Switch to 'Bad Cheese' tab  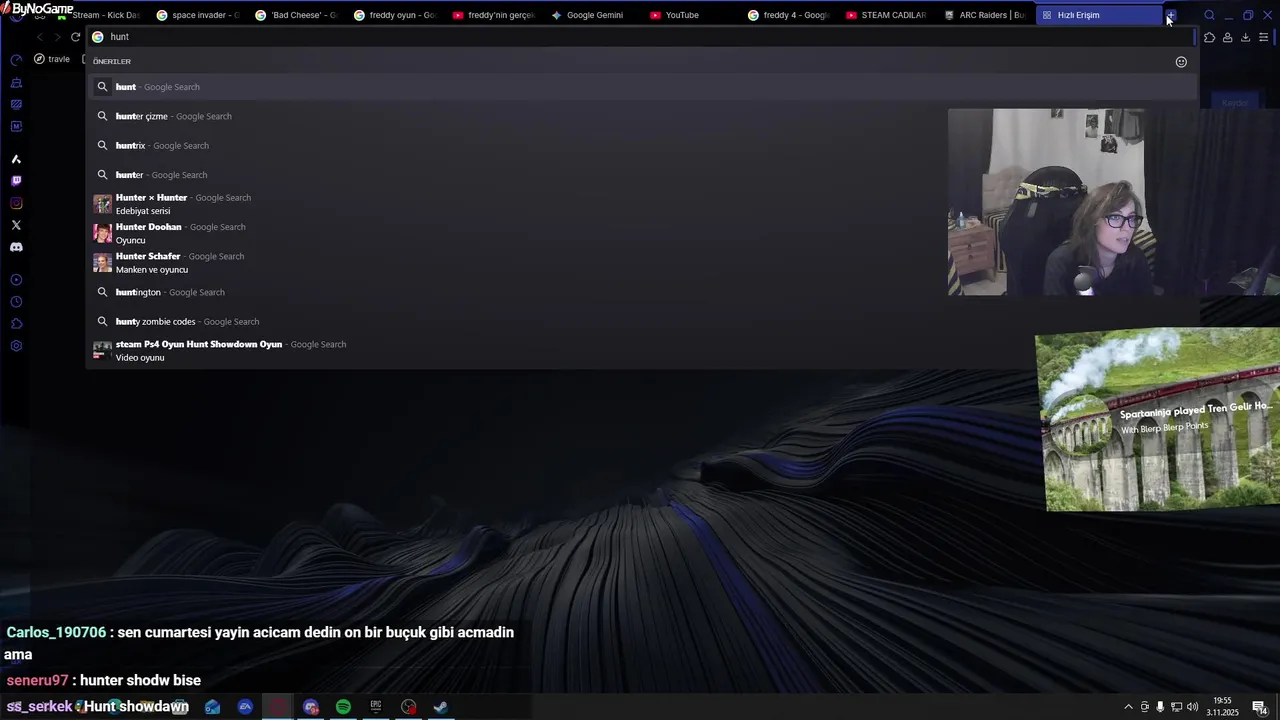click(x=296, y=15)
